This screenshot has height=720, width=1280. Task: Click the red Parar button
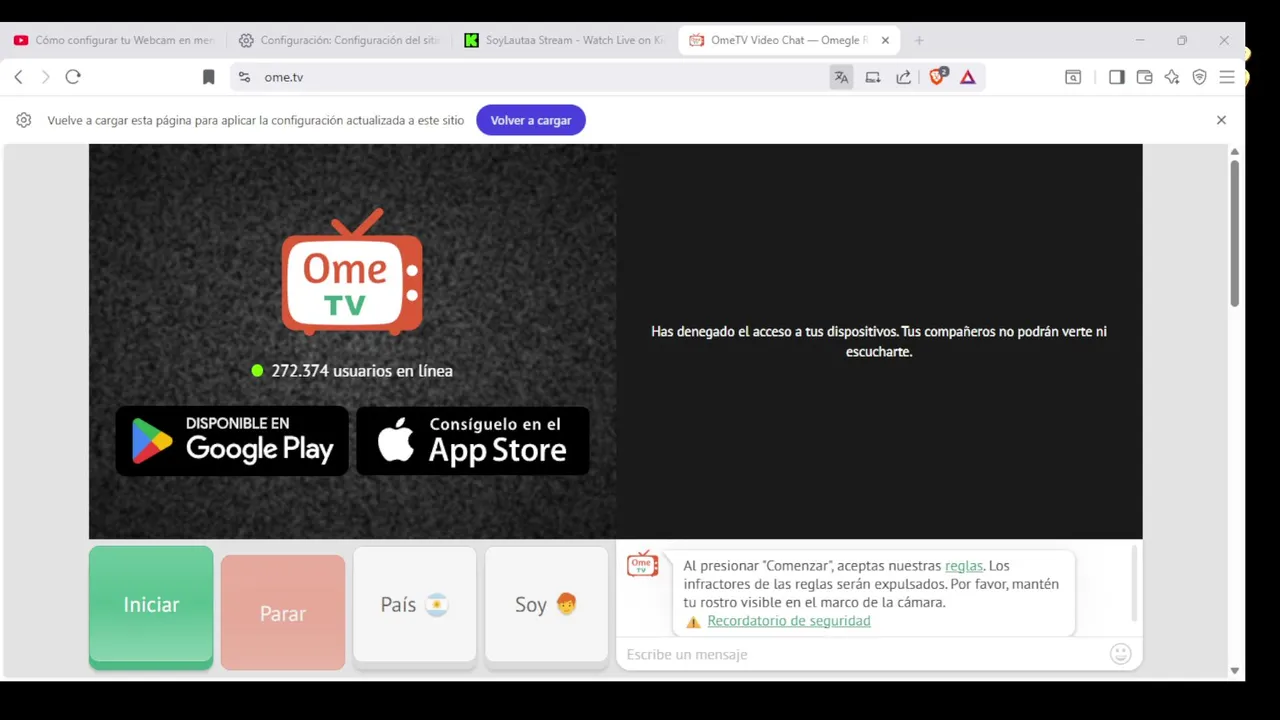point(283,613)
